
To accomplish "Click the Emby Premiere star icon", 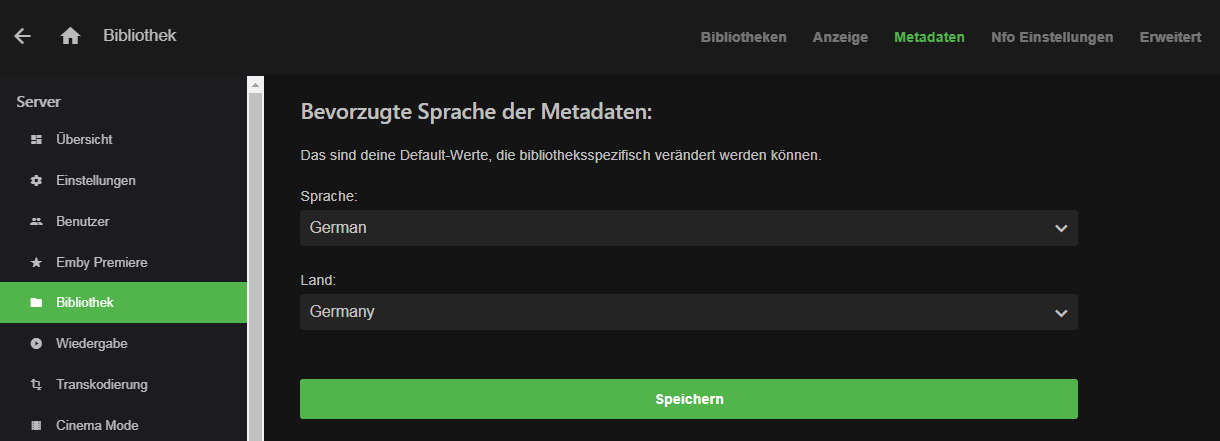I will (37, 262).
